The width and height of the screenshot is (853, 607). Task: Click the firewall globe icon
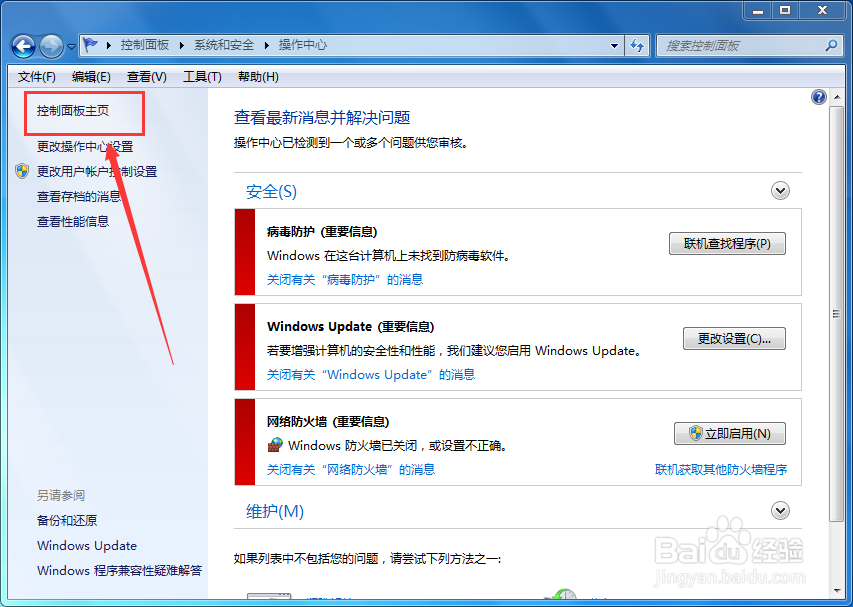point(275,445)
